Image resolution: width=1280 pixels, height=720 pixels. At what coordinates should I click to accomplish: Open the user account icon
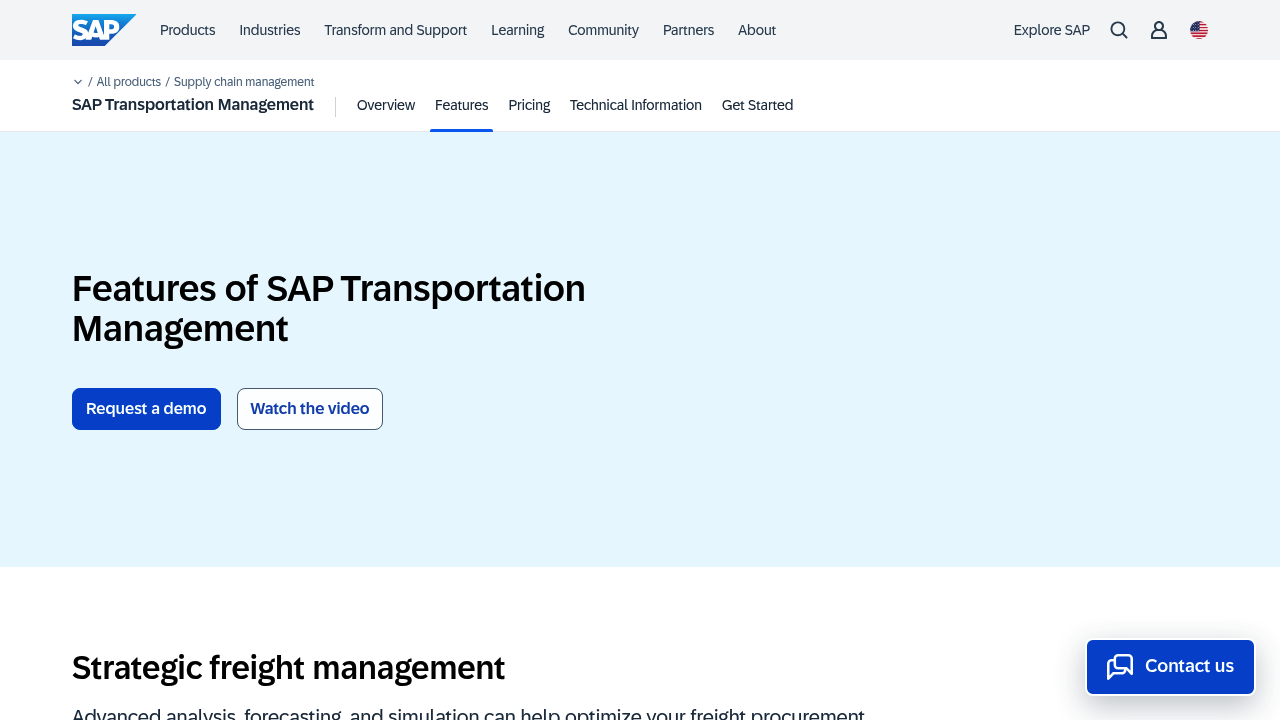pyautogui.click(x=1159, y=30)
